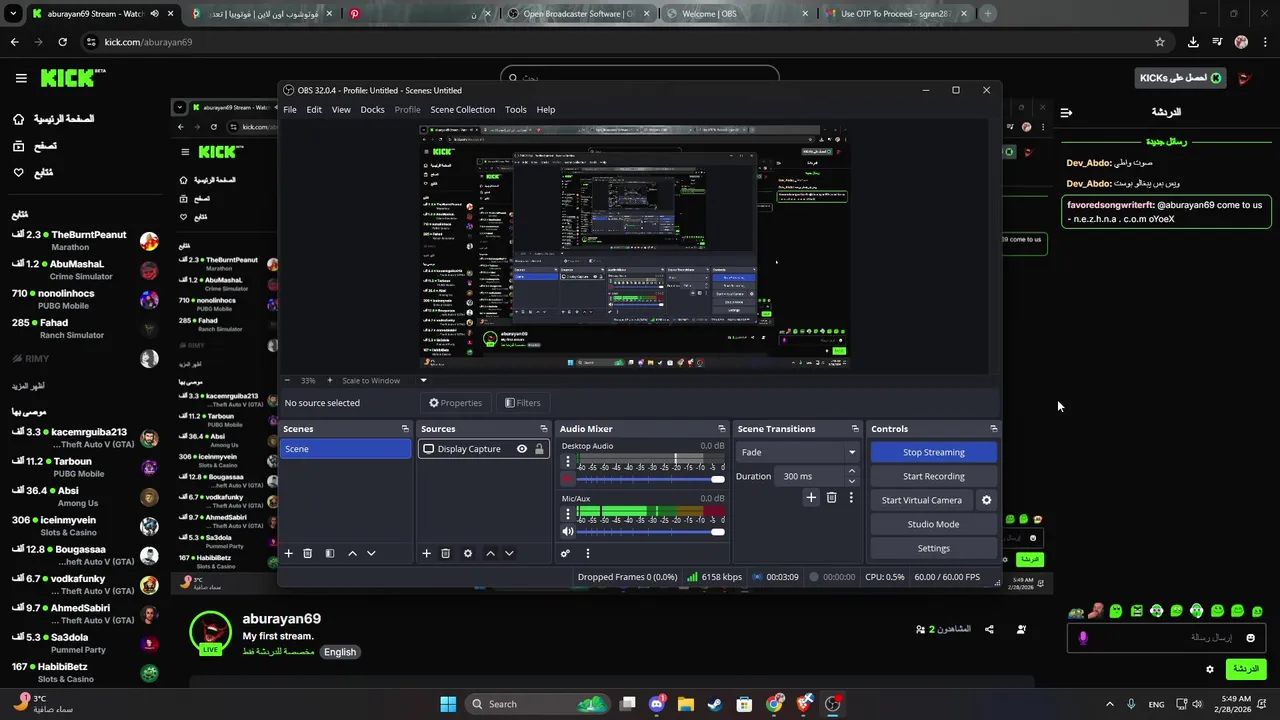Move source up in Sources panel
Screen dimensions: 1280x720
490,553
